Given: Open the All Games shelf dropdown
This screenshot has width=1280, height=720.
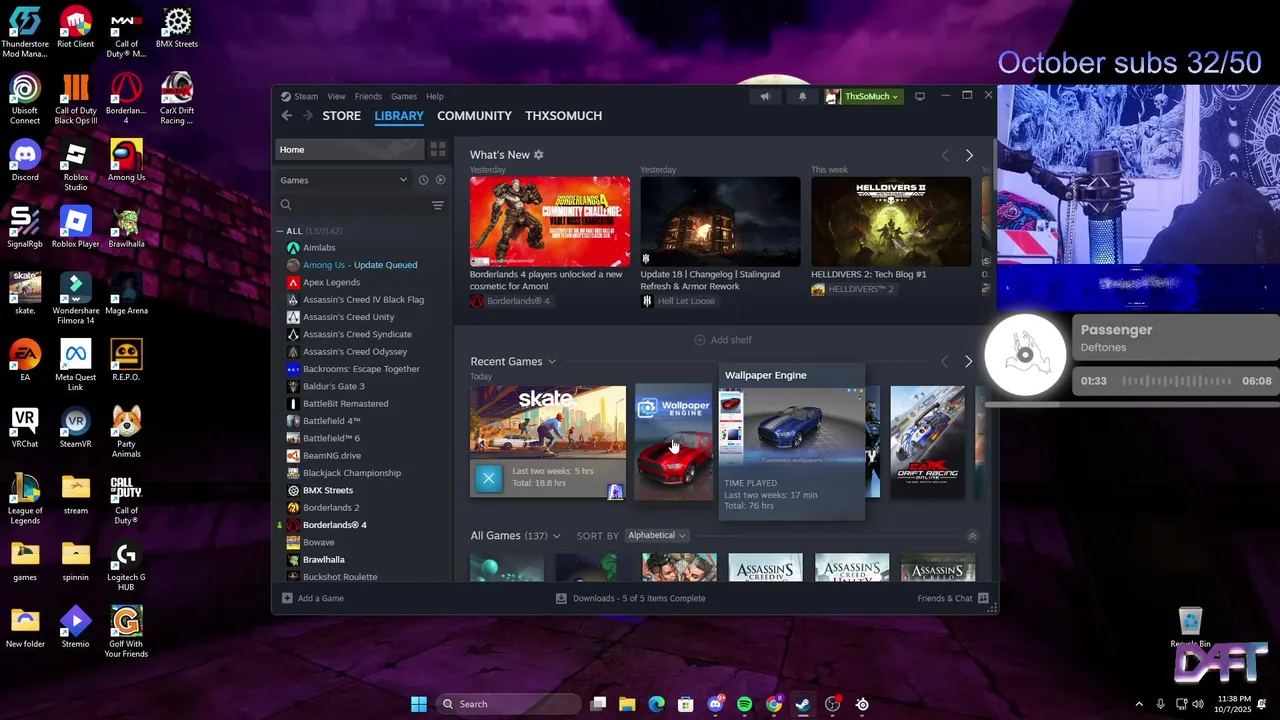Looking at the screenshot, I should pos(556,536).
